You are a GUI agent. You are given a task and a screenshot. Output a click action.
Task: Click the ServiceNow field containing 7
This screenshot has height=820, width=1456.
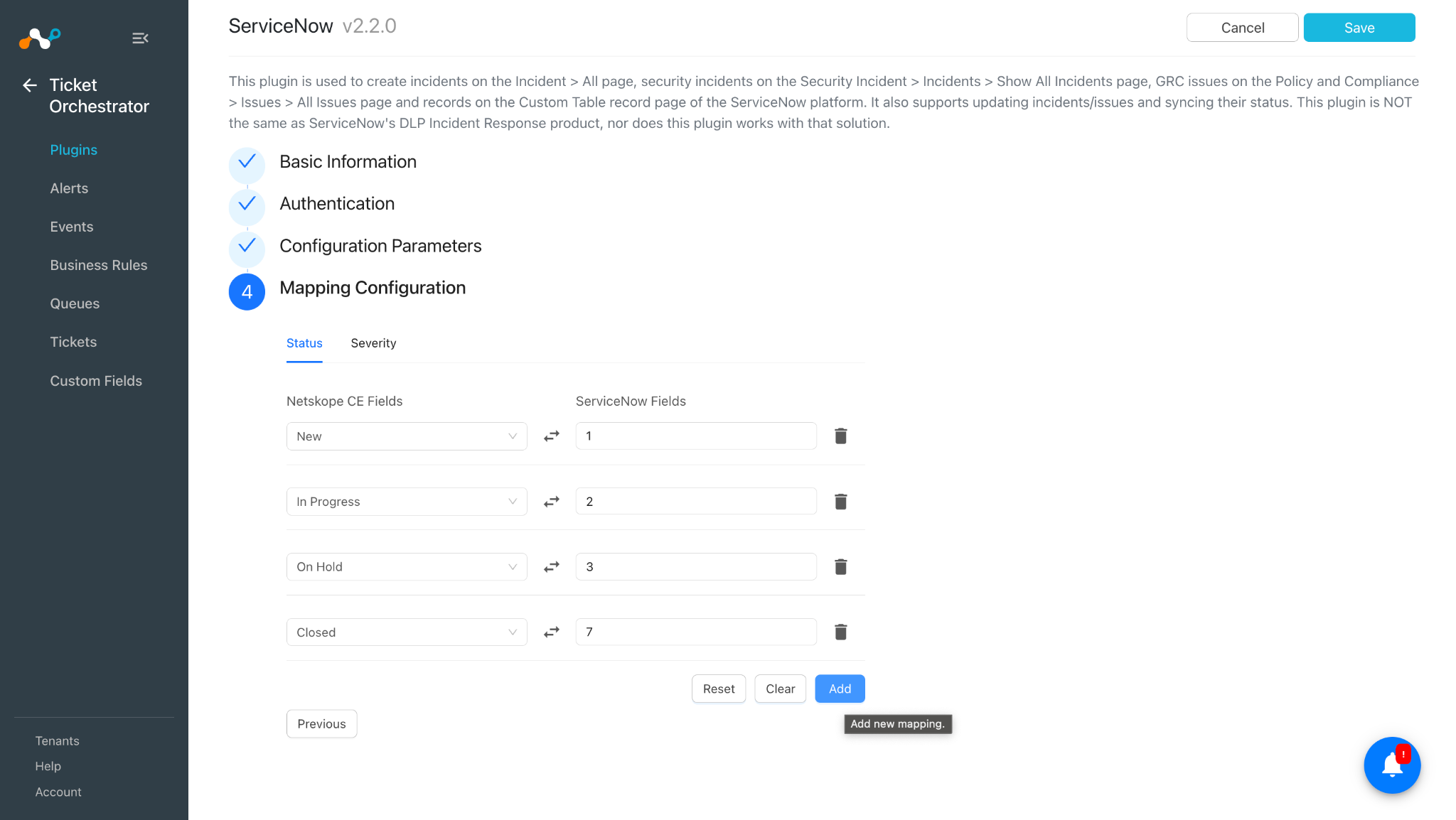pyautogui.click(x=696, y=632)
